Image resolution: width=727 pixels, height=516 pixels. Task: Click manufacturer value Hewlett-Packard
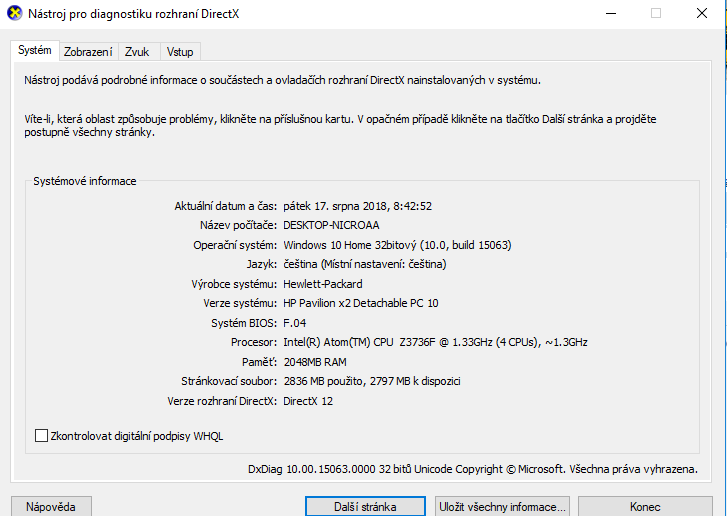323,284
